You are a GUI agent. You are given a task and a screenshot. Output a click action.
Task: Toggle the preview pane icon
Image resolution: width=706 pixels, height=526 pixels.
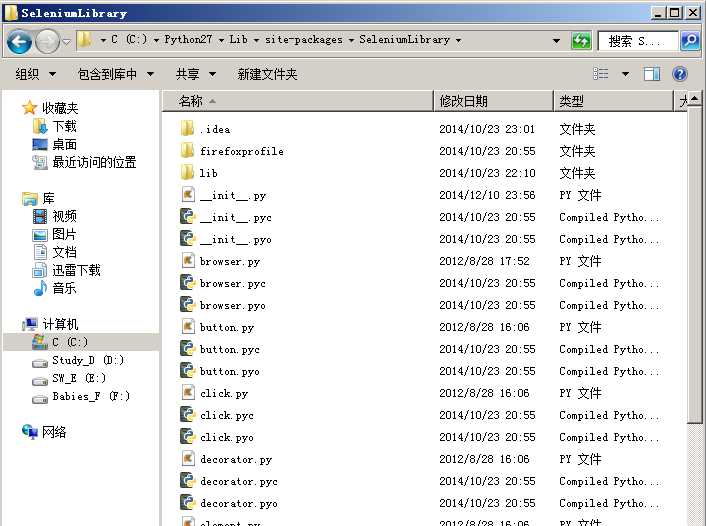[652, 74]
